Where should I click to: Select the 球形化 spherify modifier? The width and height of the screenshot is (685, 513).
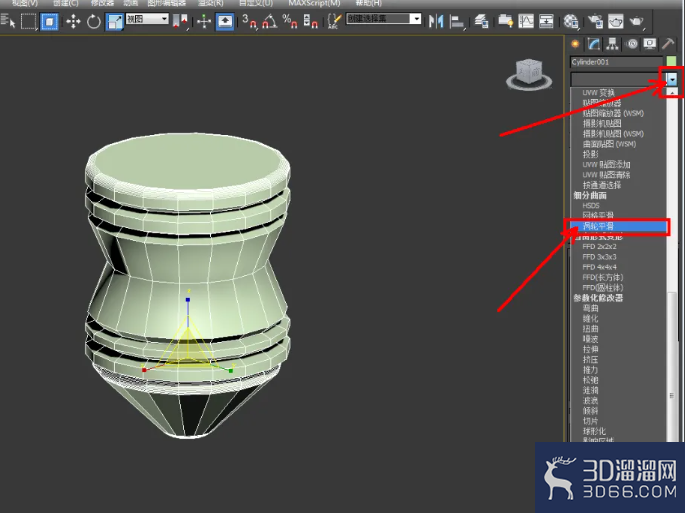click(594, 431)
